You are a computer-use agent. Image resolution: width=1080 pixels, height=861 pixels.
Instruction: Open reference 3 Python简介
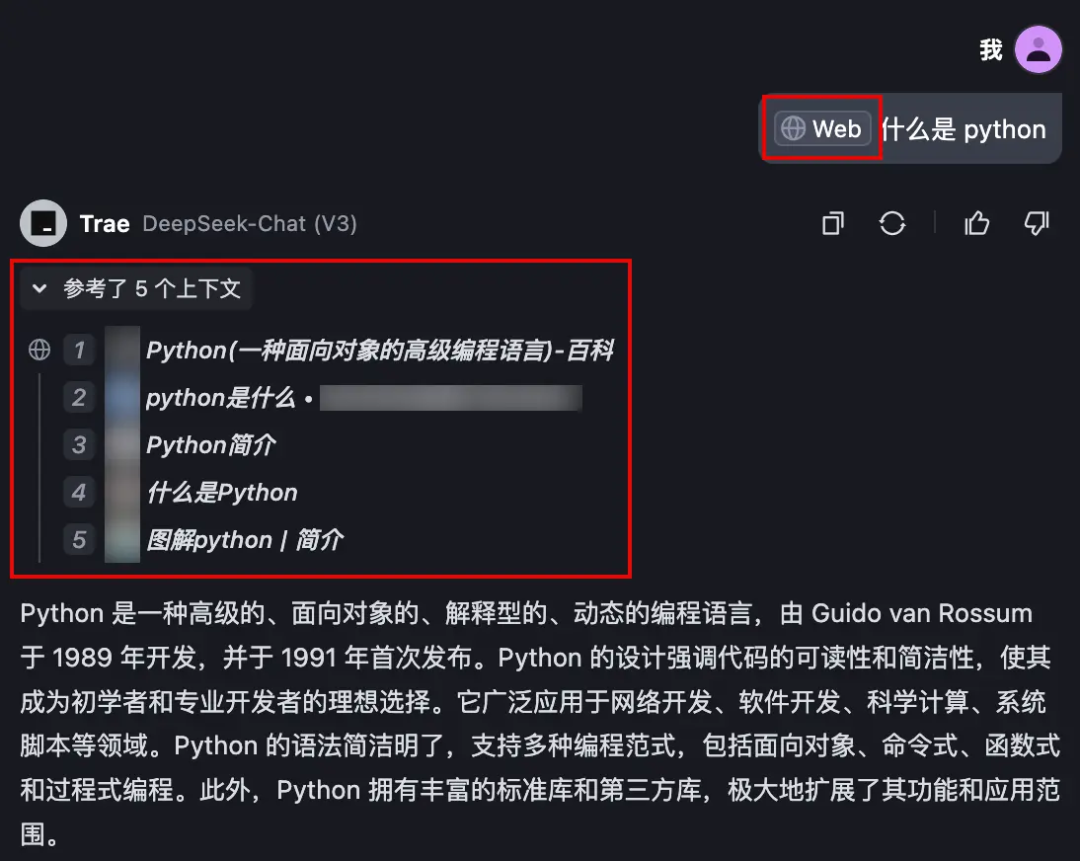211,445
